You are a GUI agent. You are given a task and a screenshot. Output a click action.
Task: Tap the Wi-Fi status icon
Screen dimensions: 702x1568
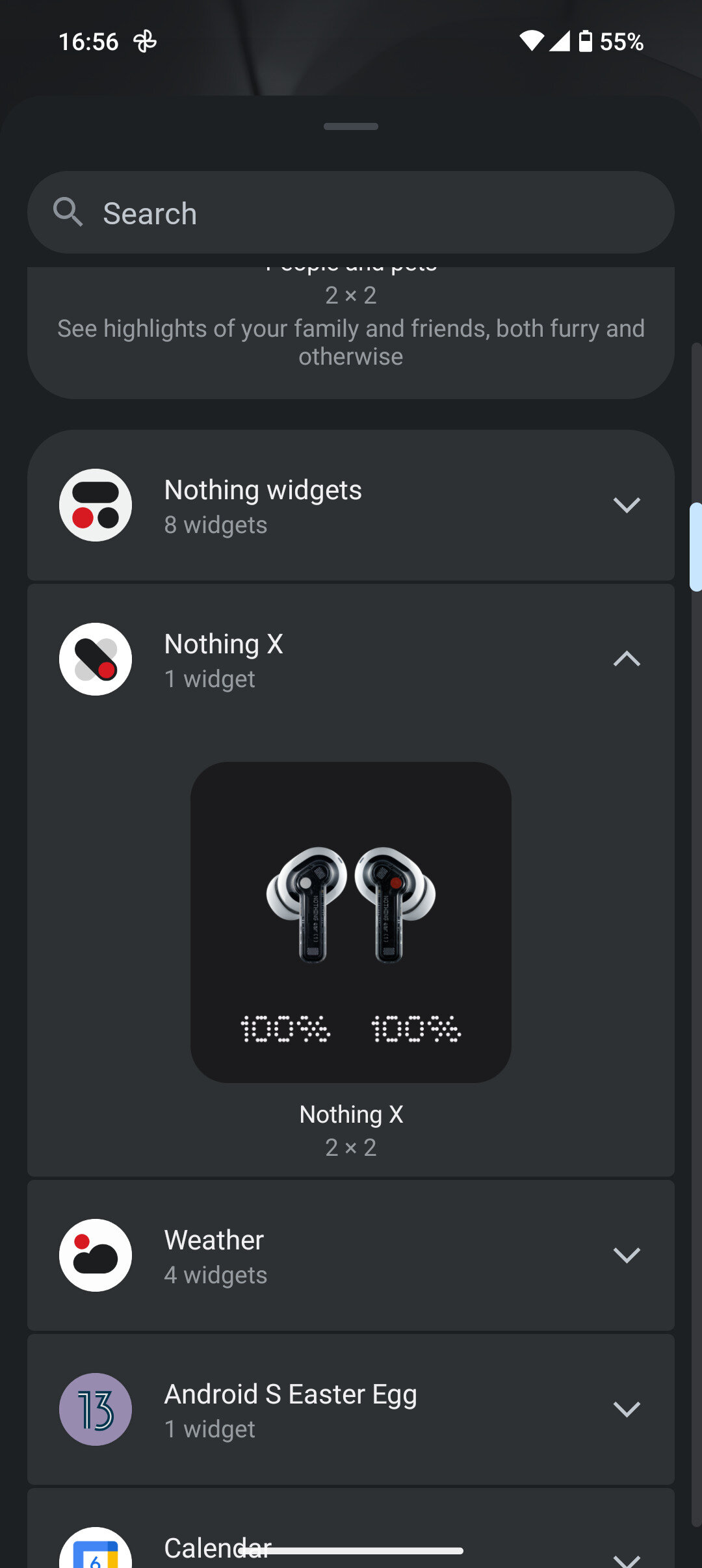[x=532, y=41]
